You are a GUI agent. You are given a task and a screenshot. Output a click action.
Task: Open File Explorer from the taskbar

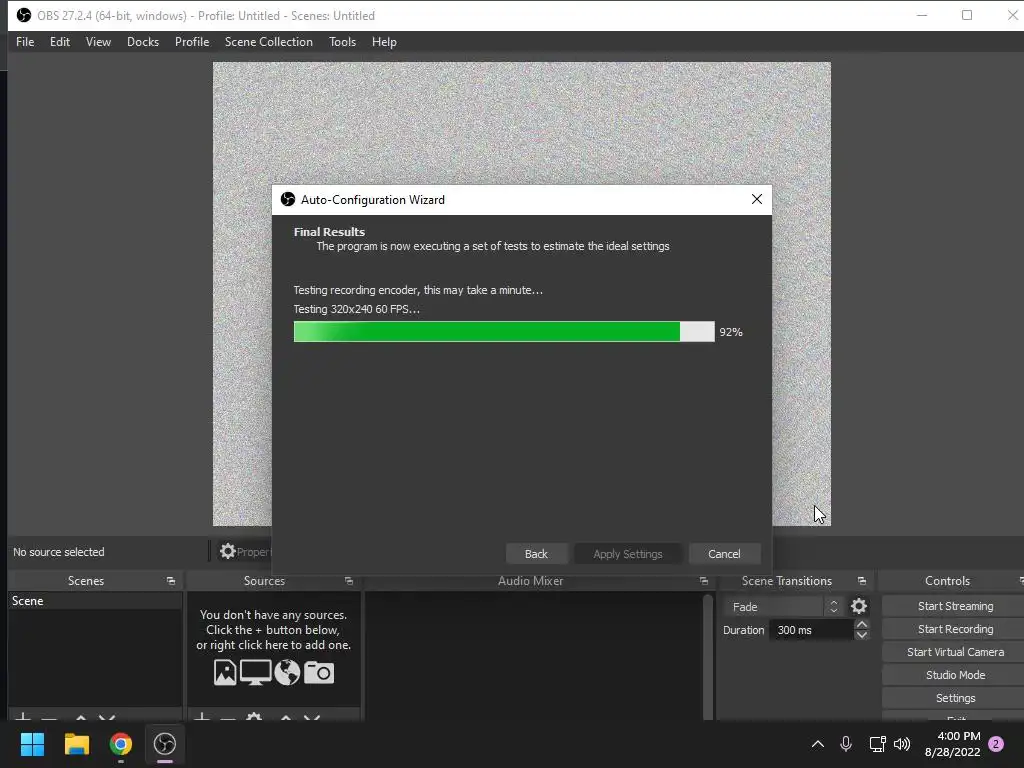[76, 744]
